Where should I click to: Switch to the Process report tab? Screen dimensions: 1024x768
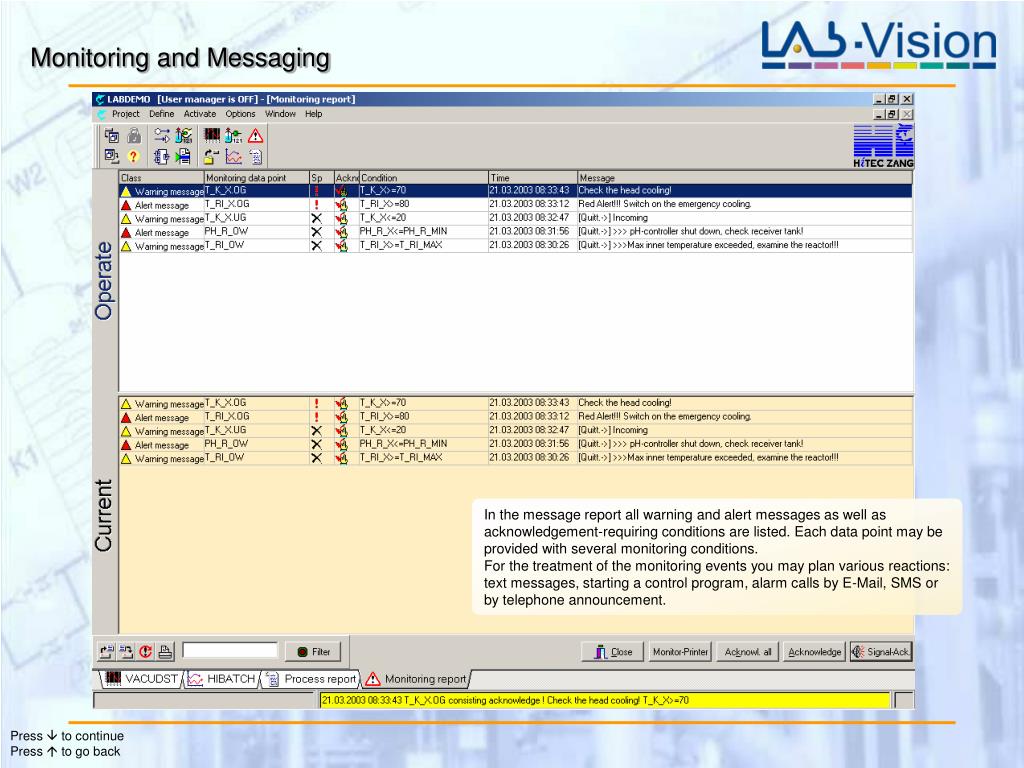(x=312, y=679)
